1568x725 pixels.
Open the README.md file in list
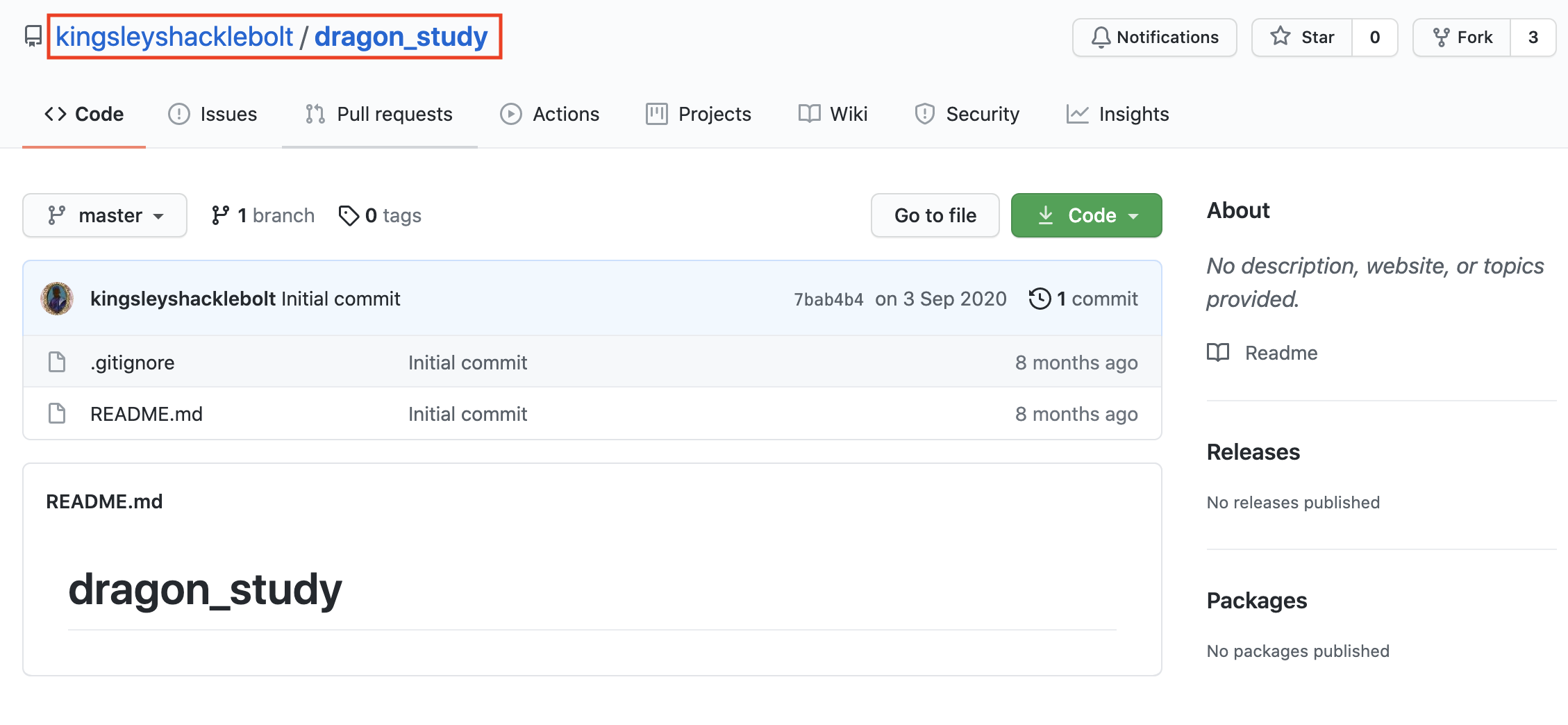(x=147, y=414)
